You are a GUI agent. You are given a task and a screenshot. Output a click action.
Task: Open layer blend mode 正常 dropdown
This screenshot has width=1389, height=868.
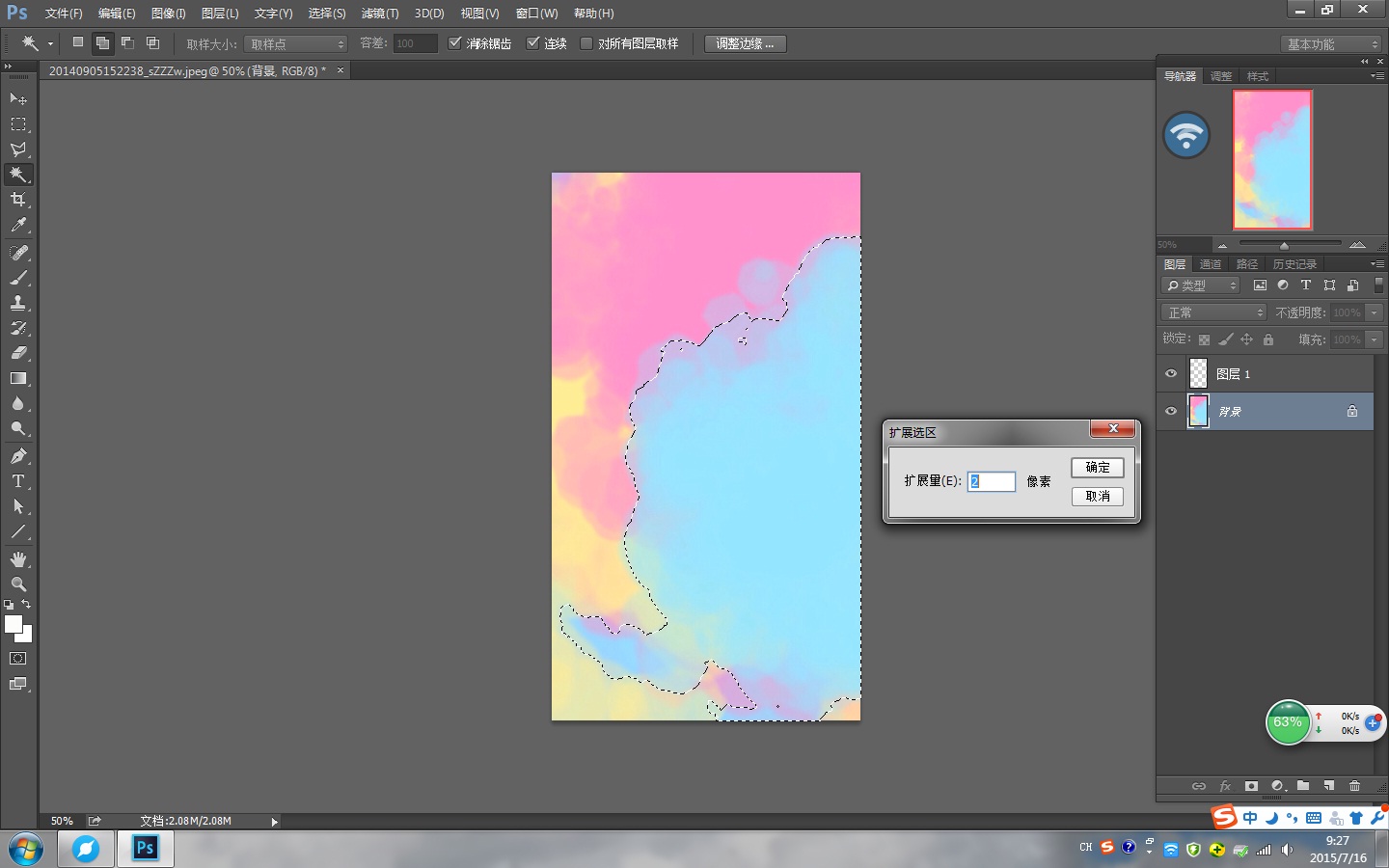(x=1213, y=312)
